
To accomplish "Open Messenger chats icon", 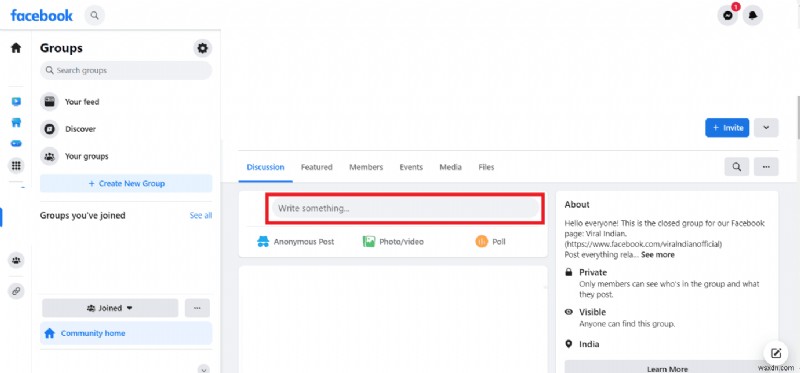I will point(728,16).
